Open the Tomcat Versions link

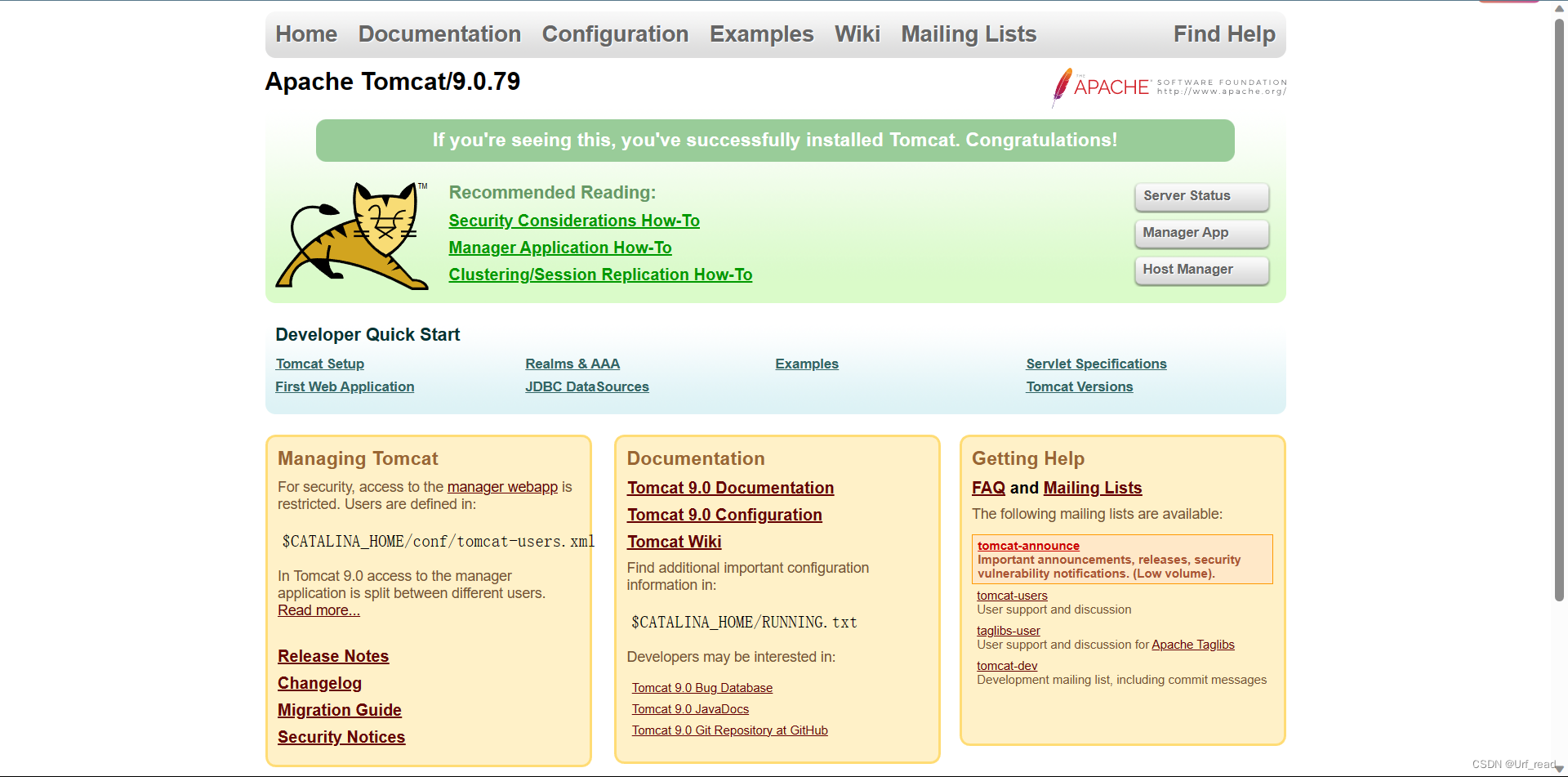coord(1080,386)
